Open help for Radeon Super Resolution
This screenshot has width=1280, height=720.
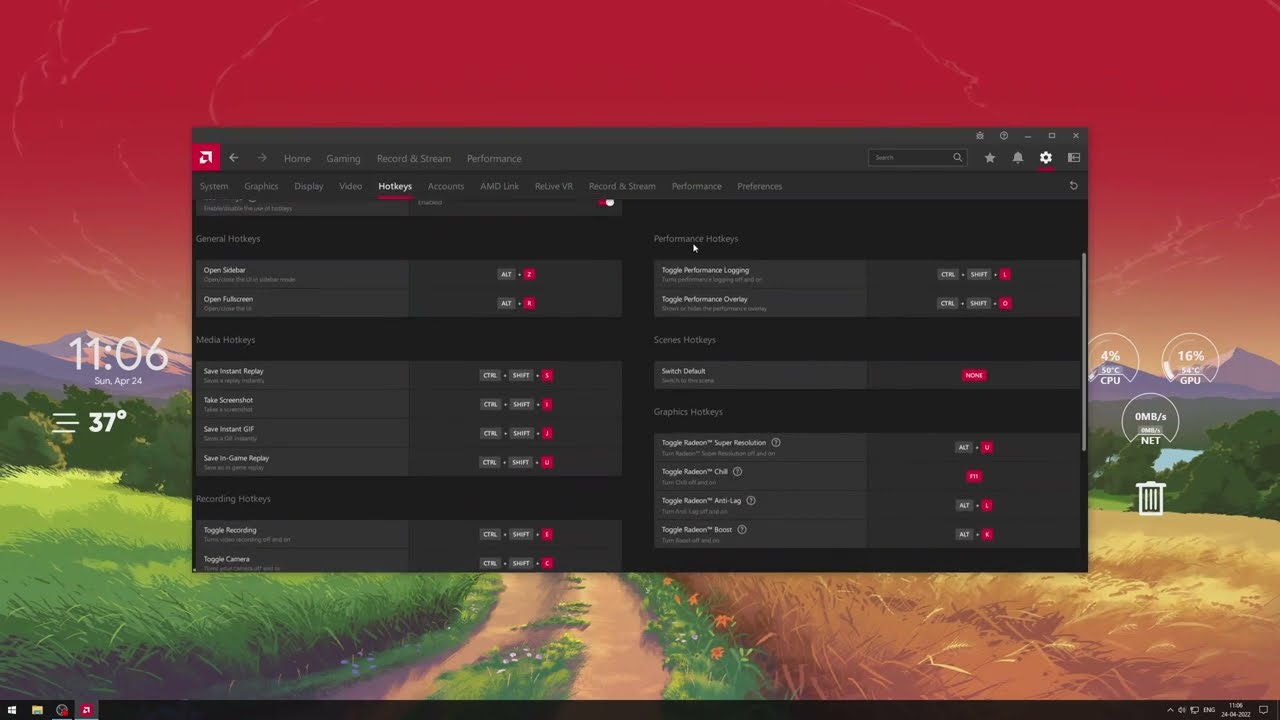pyautogui.click(x=775, y=442)
